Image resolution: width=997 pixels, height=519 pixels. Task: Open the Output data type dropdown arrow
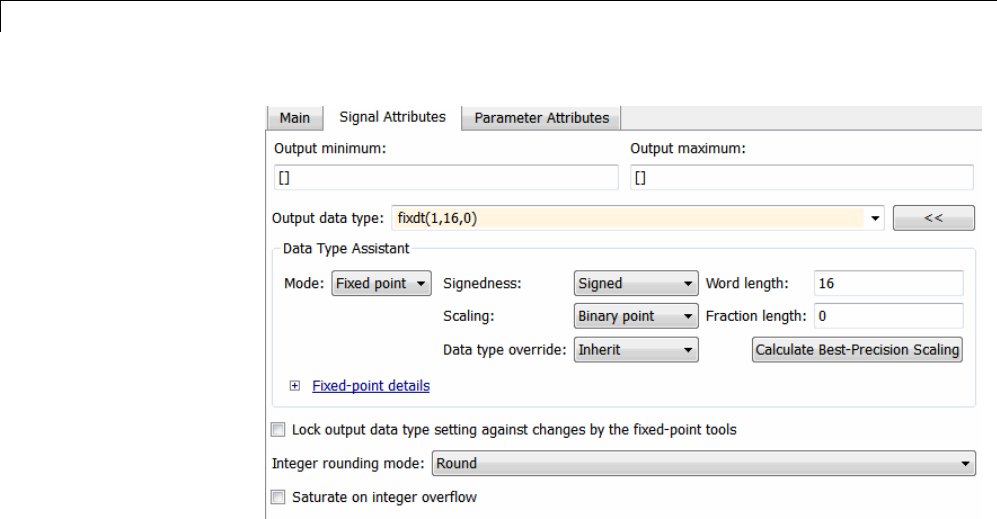point(876,218)
